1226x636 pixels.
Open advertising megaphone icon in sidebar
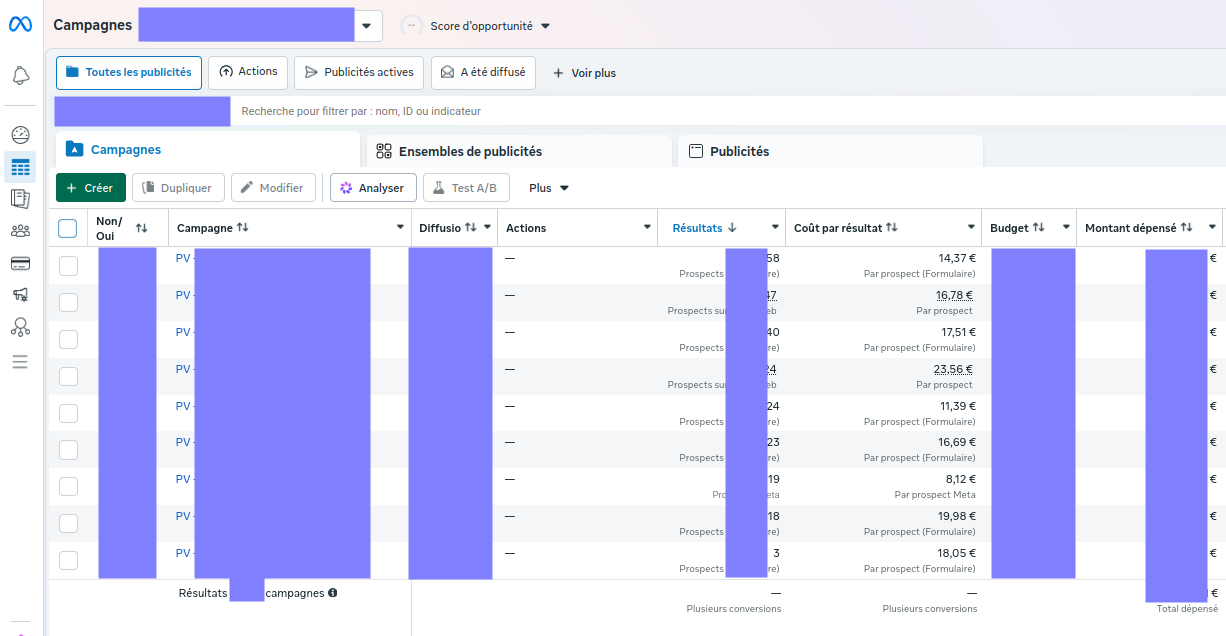pos(20,294)
